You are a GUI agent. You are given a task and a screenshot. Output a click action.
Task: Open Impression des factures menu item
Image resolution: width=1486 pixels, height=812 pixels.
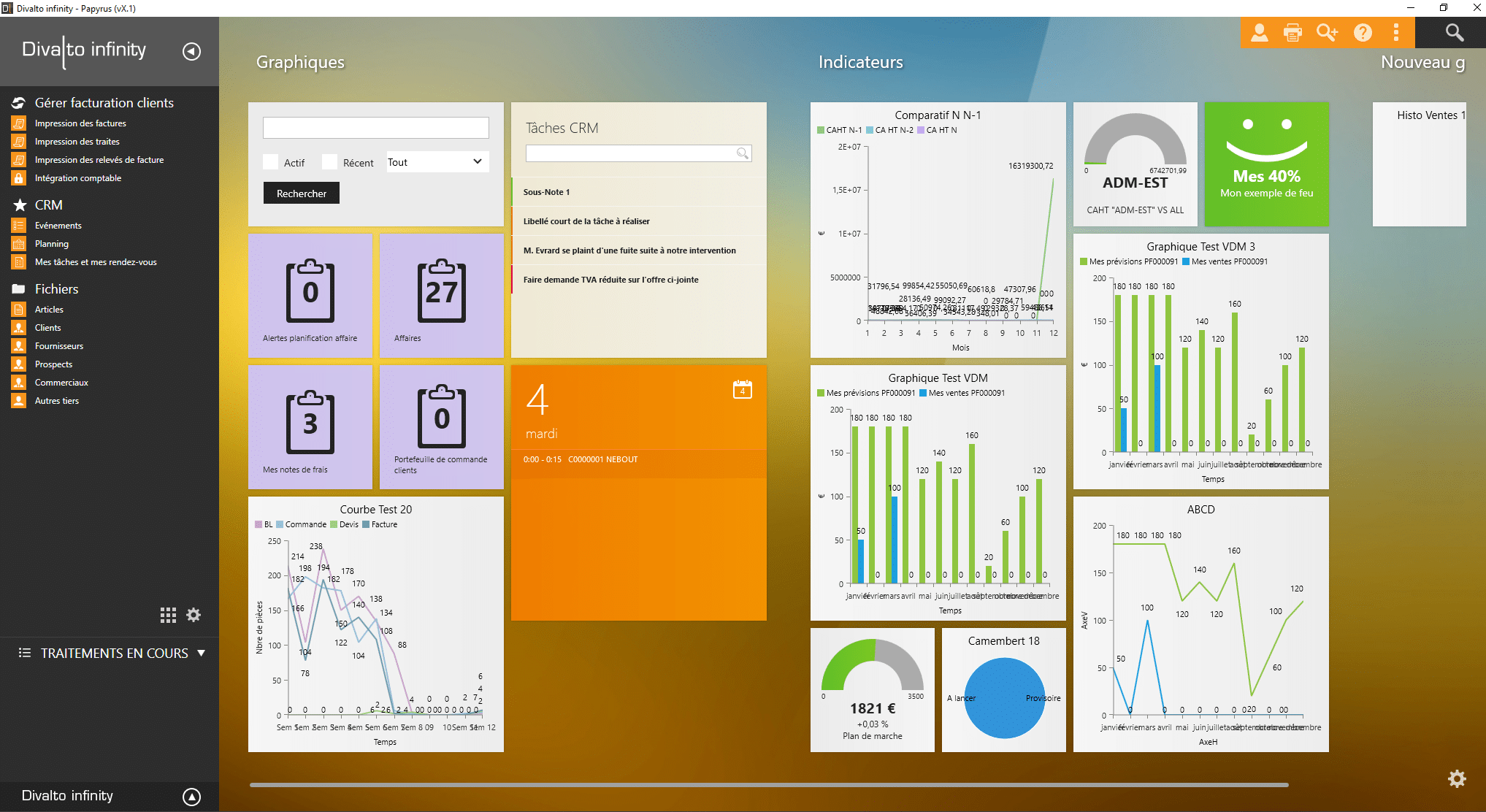(x=80, y=123)
